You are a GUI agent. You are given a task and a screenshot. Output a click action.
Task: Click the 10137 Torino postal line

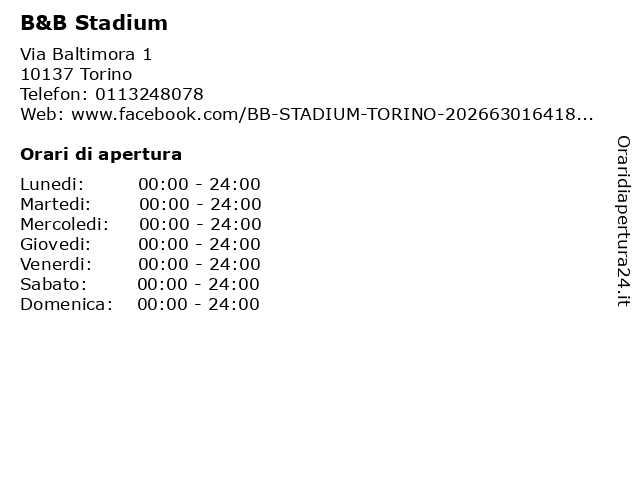click(76, 74)
